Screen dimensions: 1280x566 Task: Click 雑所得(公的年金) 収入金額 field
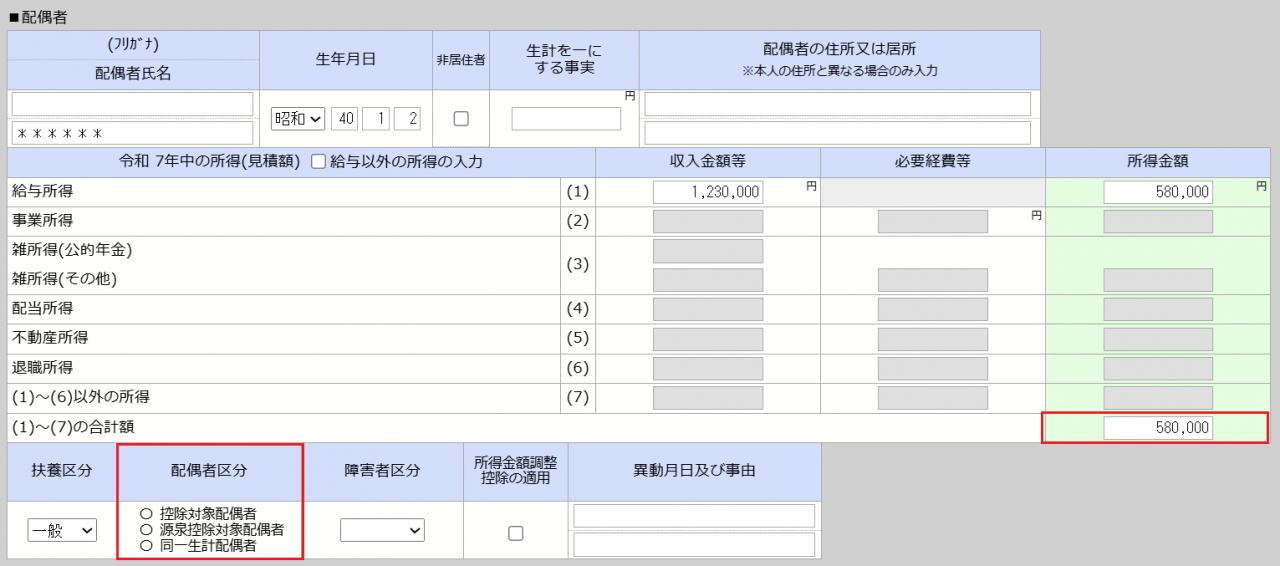(708, 250)
